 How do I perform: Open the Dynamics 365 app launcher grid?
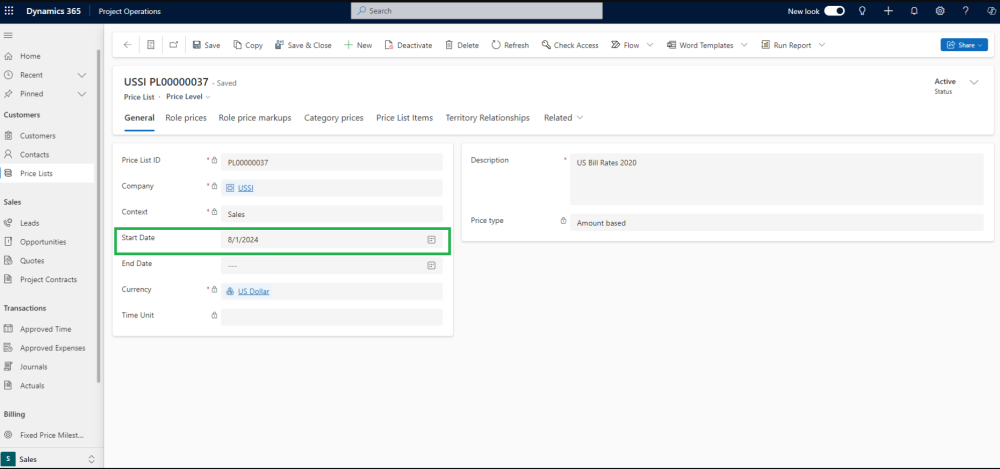[x=9, y=11]
